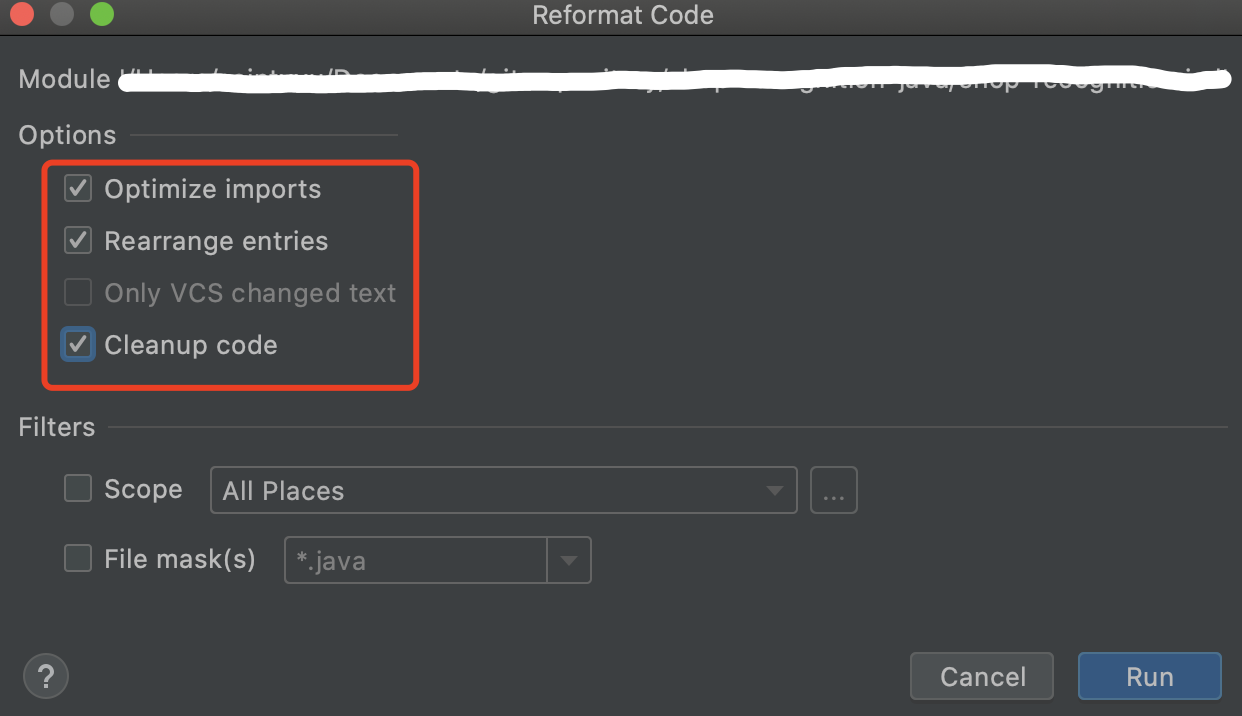1242x716 pixels.
Task: Disable the Cleanup code checkbox
Action: [78, 344]
